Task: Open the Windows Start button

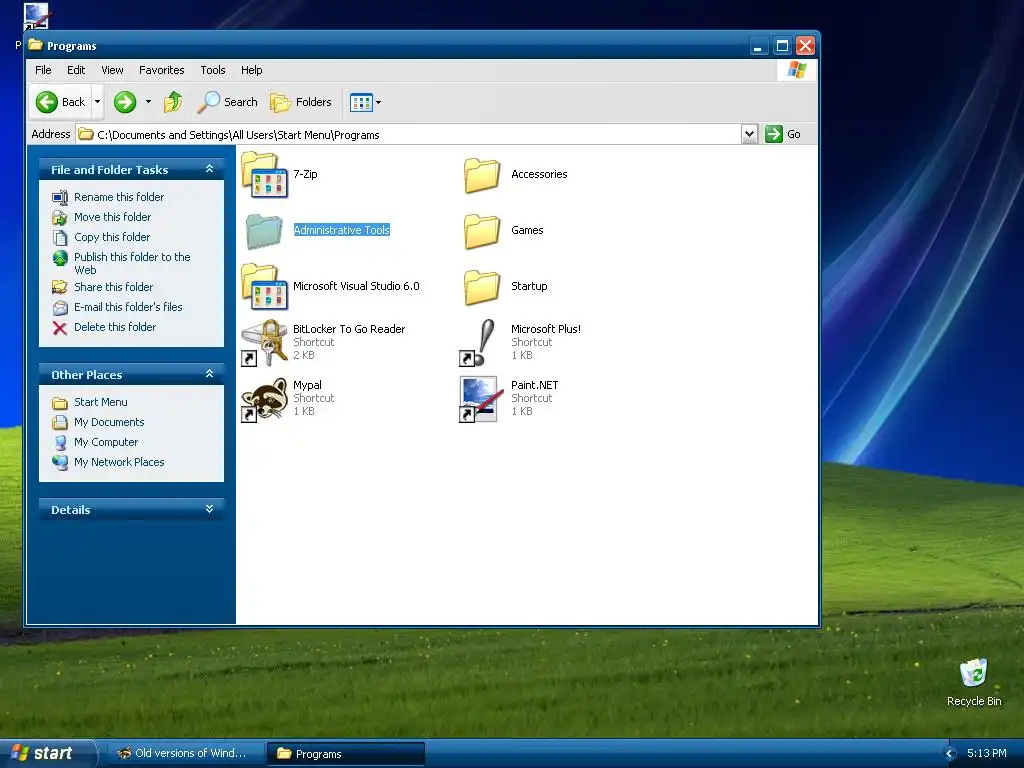Action: point(46,753)
